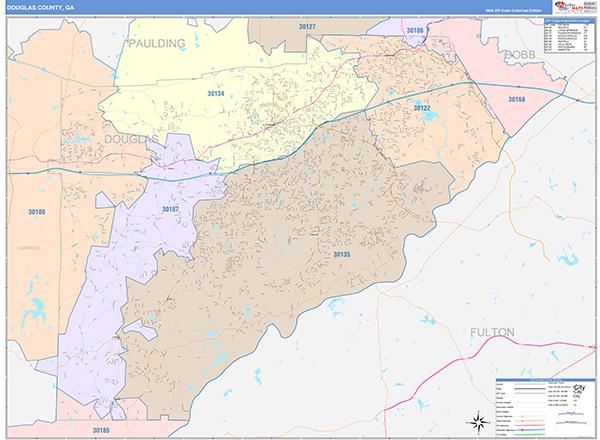Screen dimensions: 600x440
Task: Click the Market Maps logo
Action: coord(569,6)
